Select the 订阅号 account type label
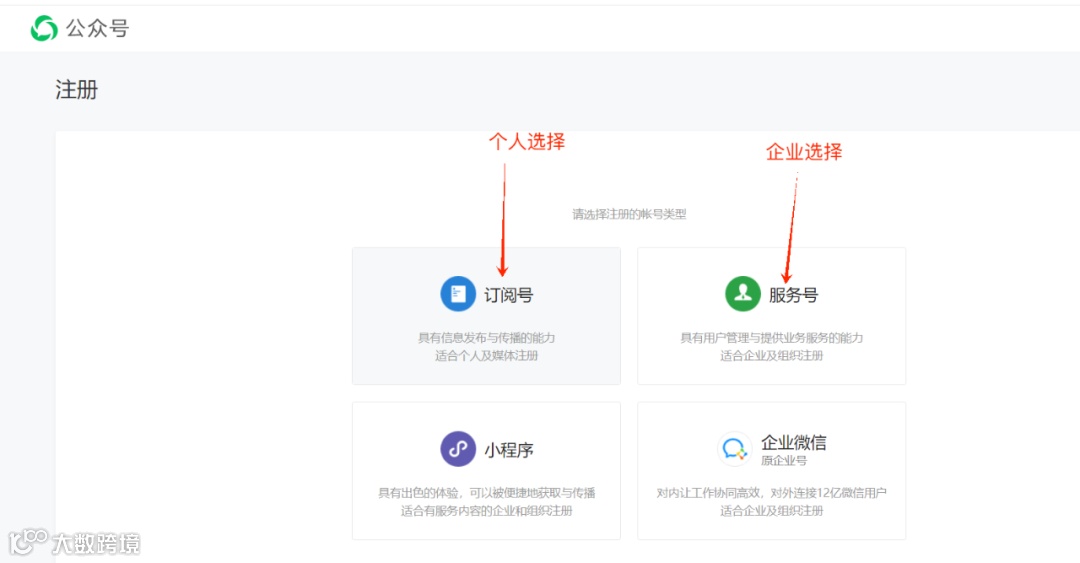Image resolution: width=1080 pixels, height=563 pixels. point(508,295)
